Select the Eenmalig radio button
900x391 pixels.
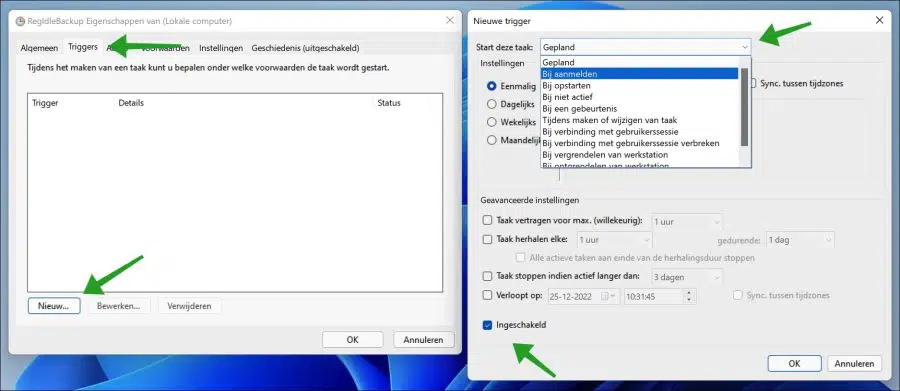[491, 86]
